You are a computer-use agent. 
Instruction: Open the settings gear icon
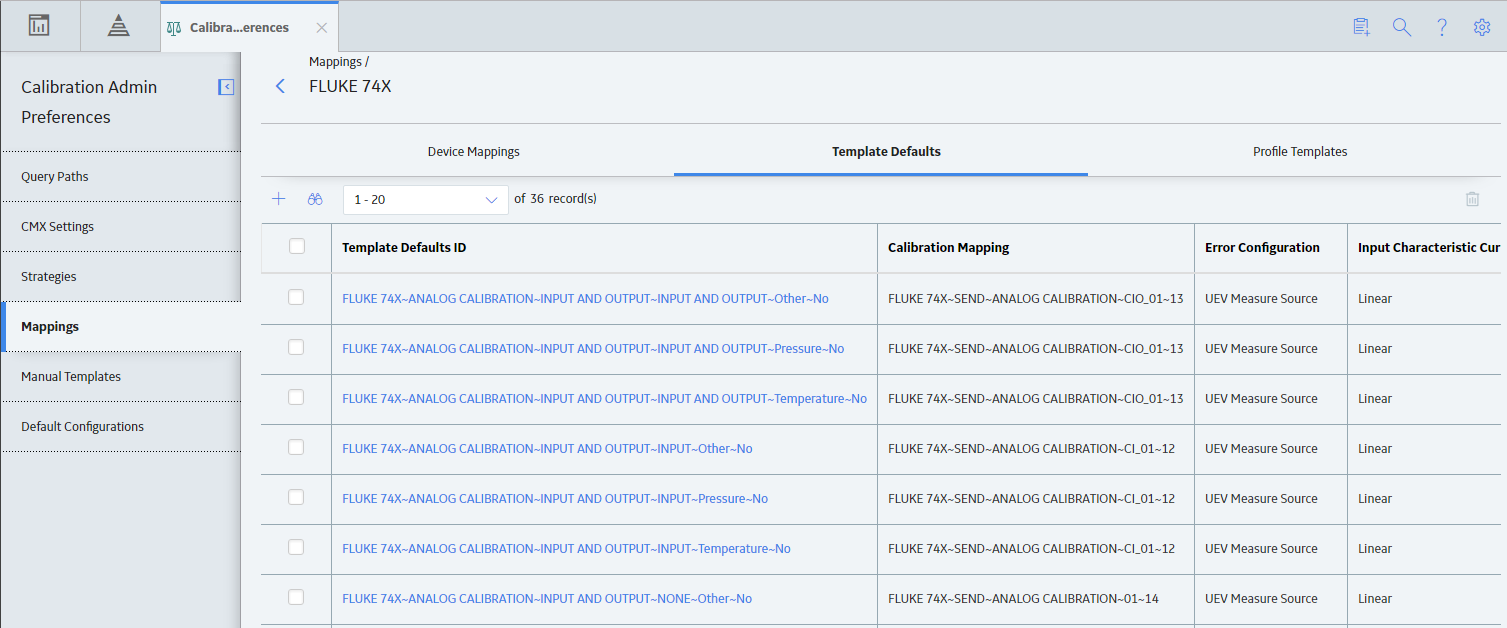click(1482, 27)
